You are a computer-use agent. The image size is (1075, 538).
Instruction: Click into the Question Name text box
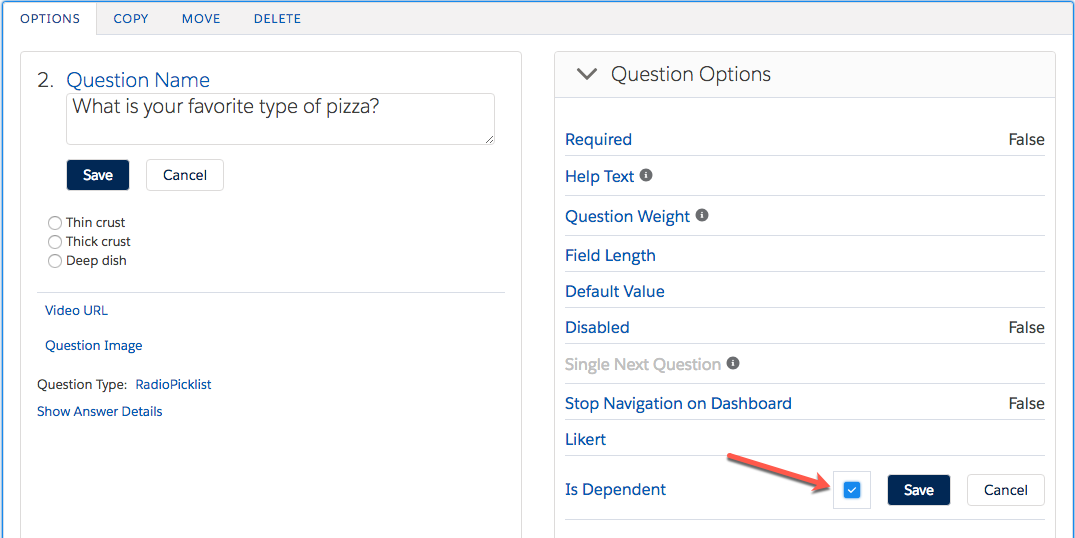click(280, 119)
